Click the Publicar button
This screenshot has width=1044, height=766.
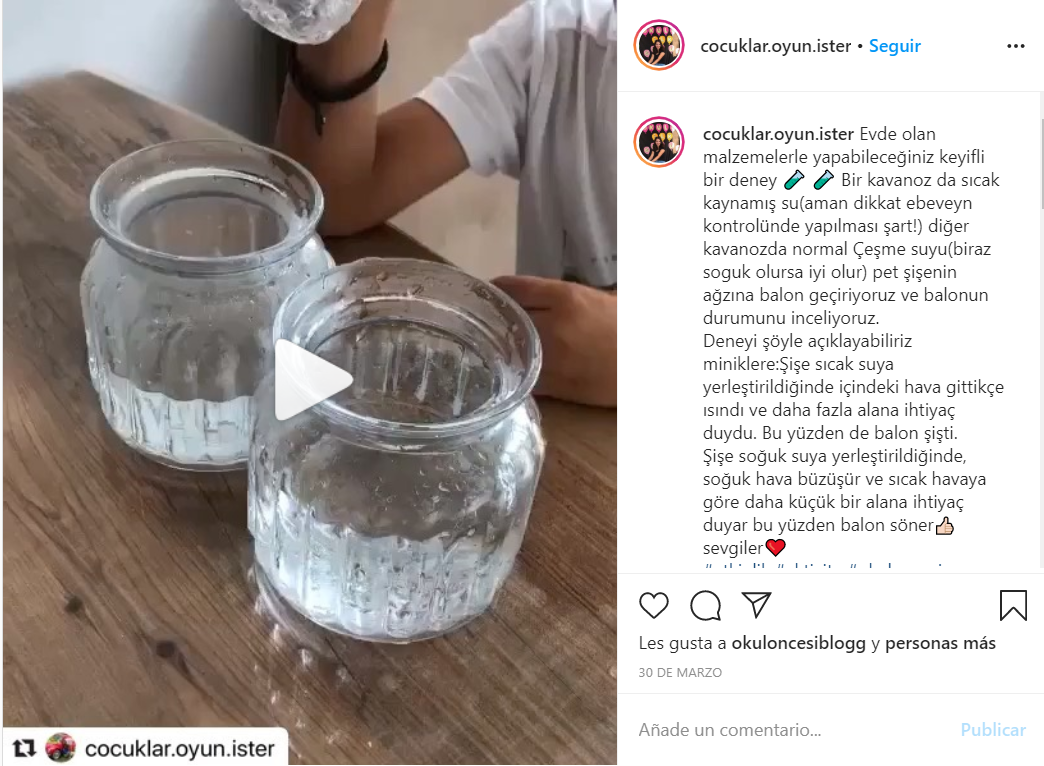(x=993, y=730)
